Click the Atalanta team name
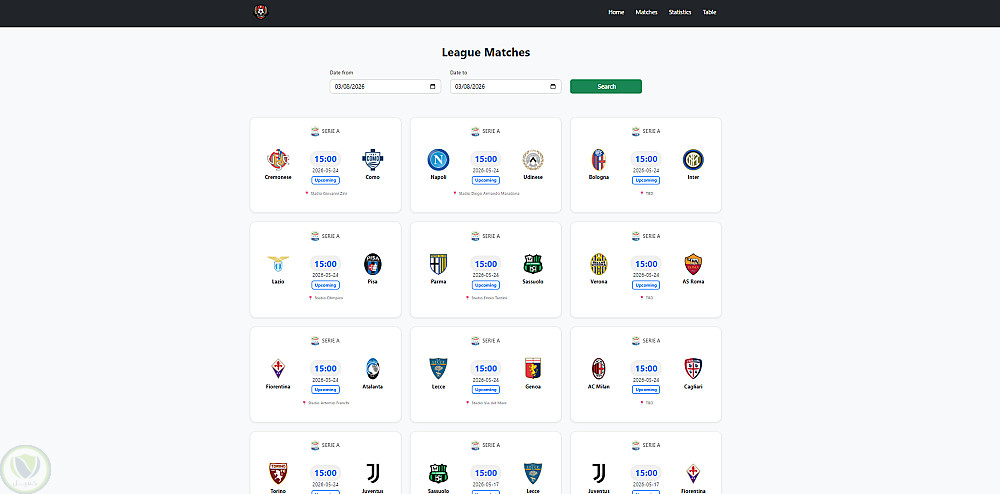1000x494 pixels. pos(372,387)
